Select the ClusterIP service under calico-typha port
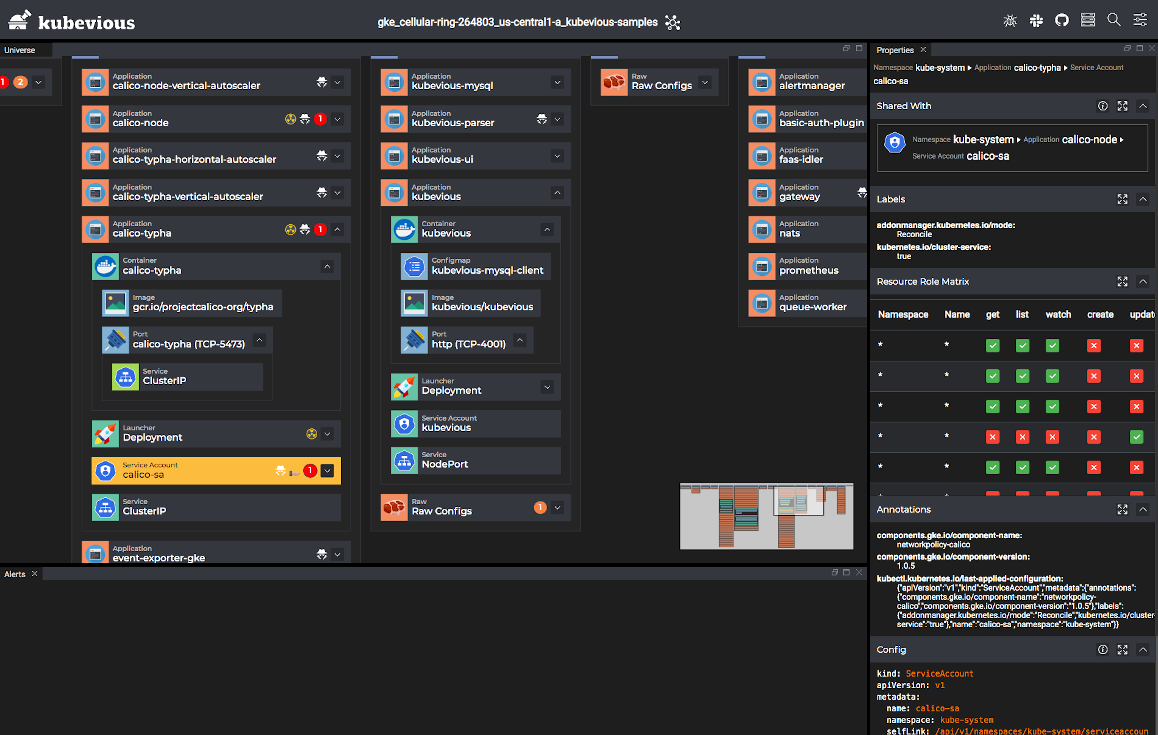Viewport: 1158px width, 735px height. click(x=187, y=377)
